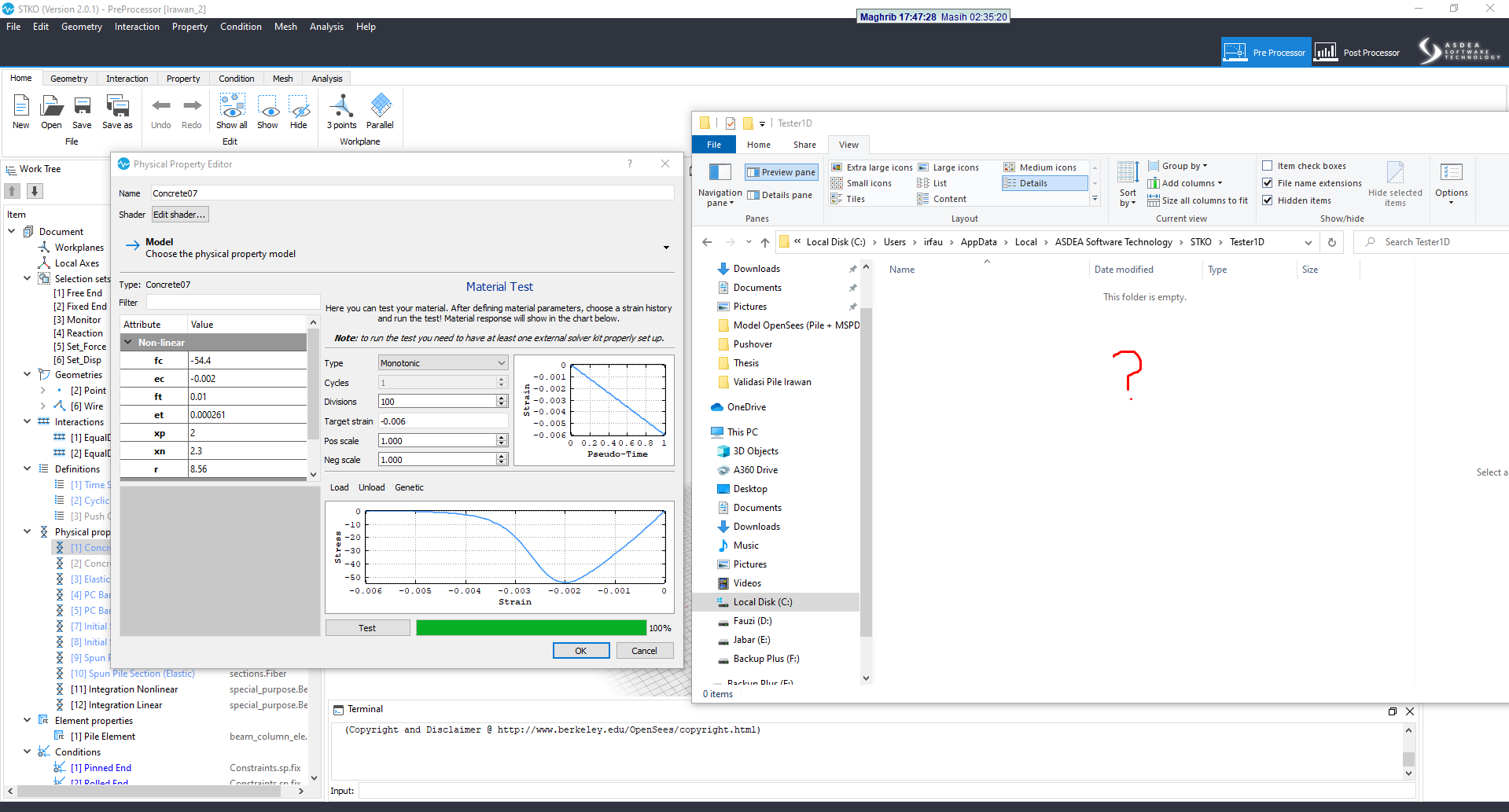Refresh the Tester1D folder view

click(x=1332, y=242)
